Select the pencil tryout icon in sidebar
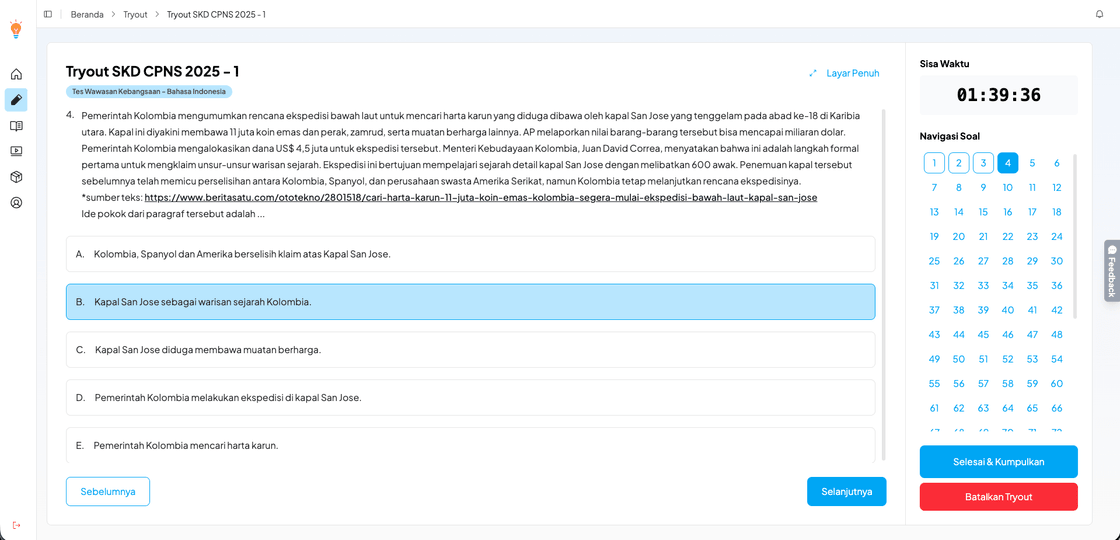1120x540 pixels. pos(16,100)
